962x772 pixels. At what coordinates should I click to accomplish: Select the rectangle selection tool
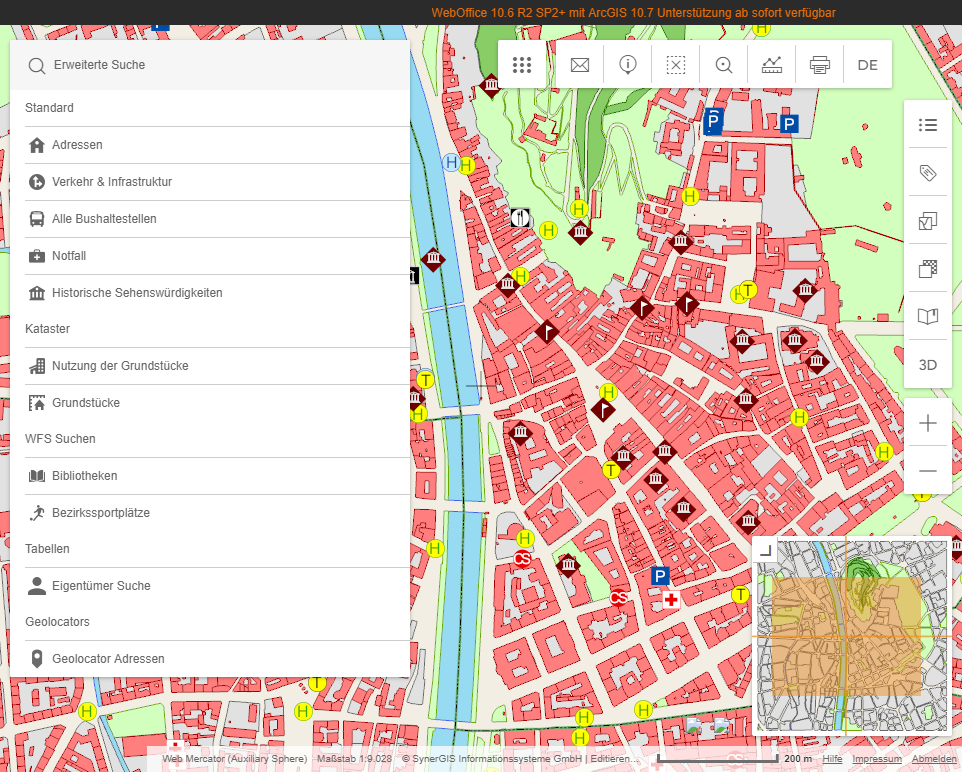(x=676, y=65)
